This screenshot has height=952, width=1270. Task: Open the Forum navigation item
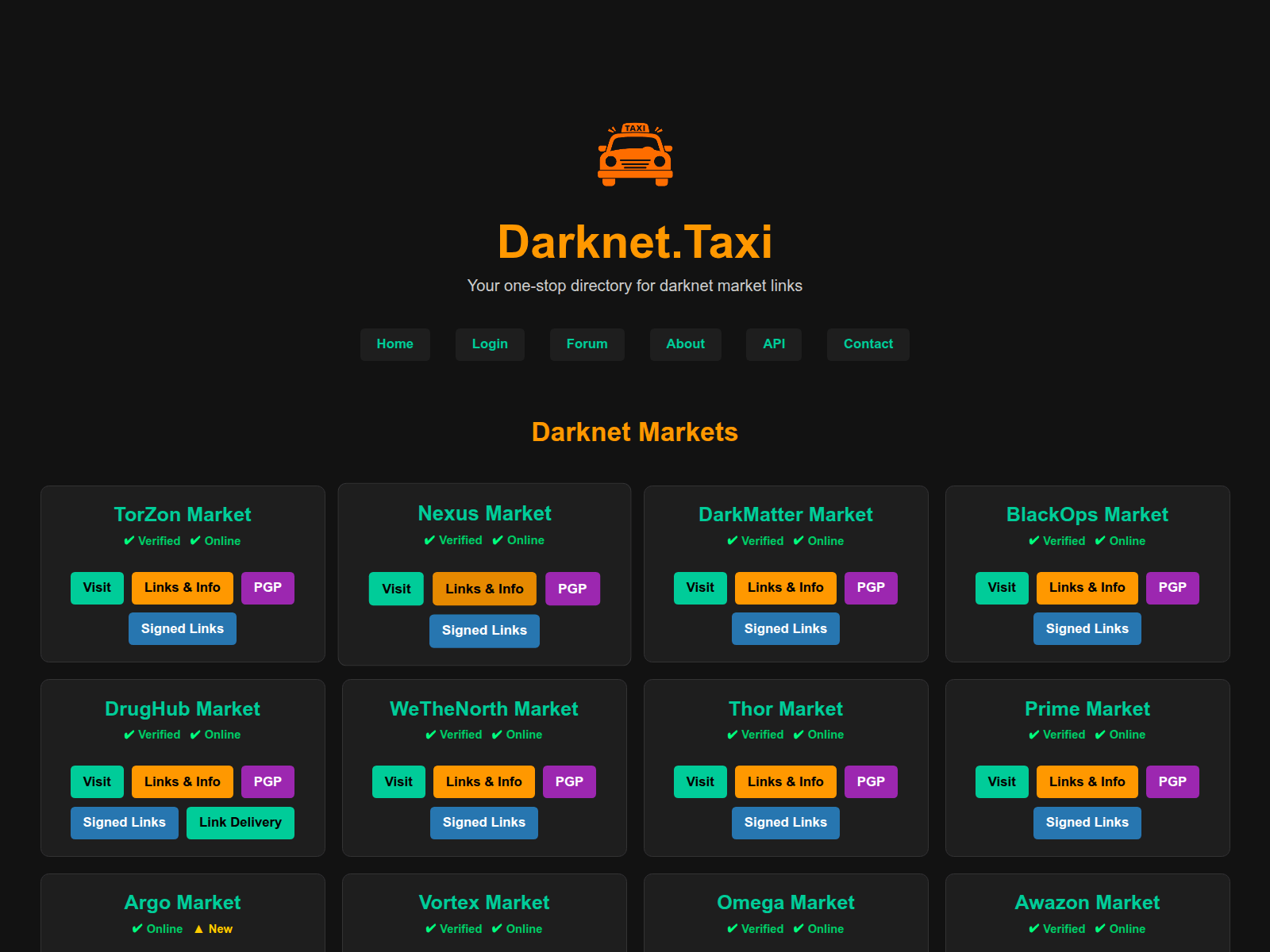pos(587,344)
